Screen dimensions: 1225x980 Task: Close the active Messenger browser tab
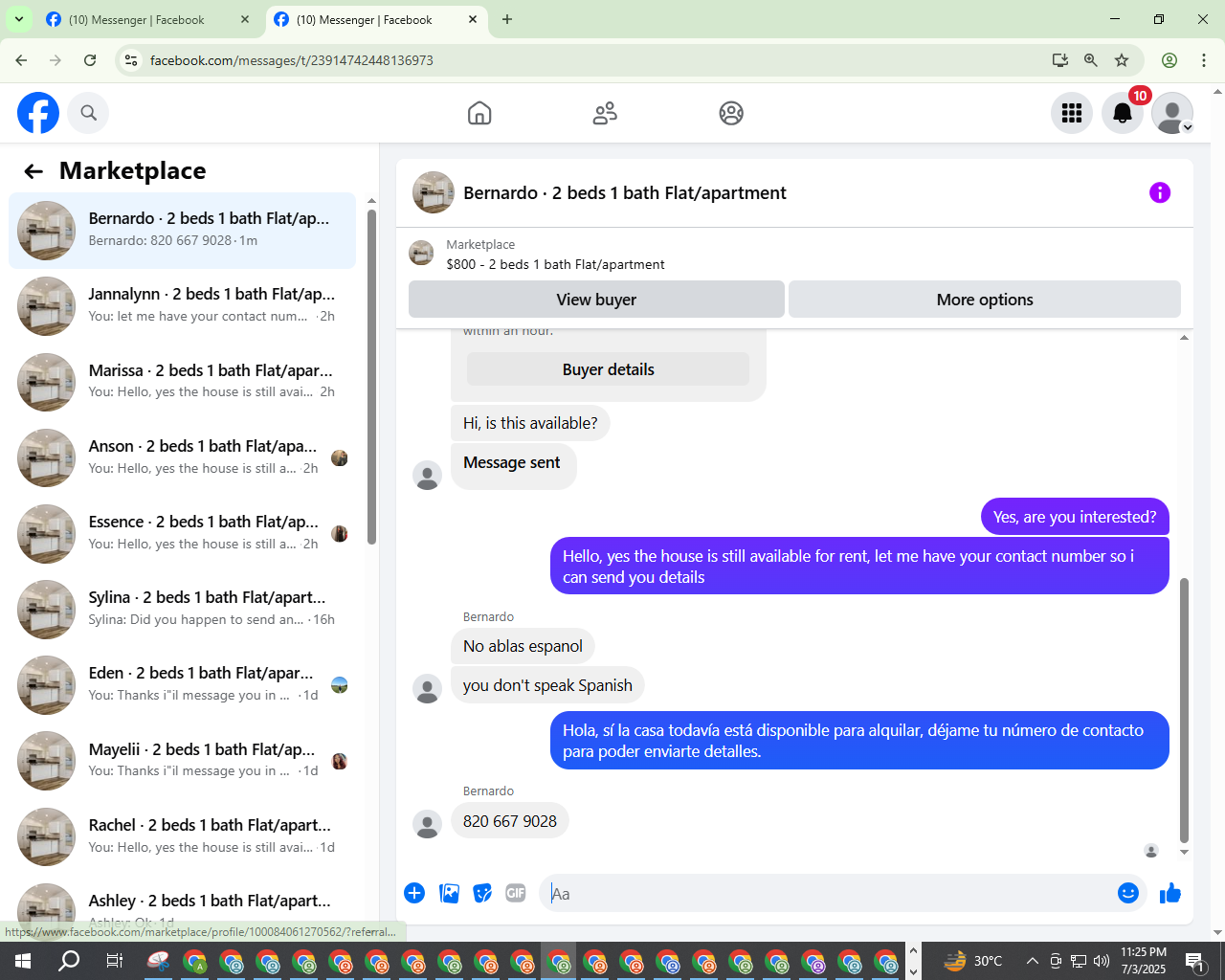[473, 19]
